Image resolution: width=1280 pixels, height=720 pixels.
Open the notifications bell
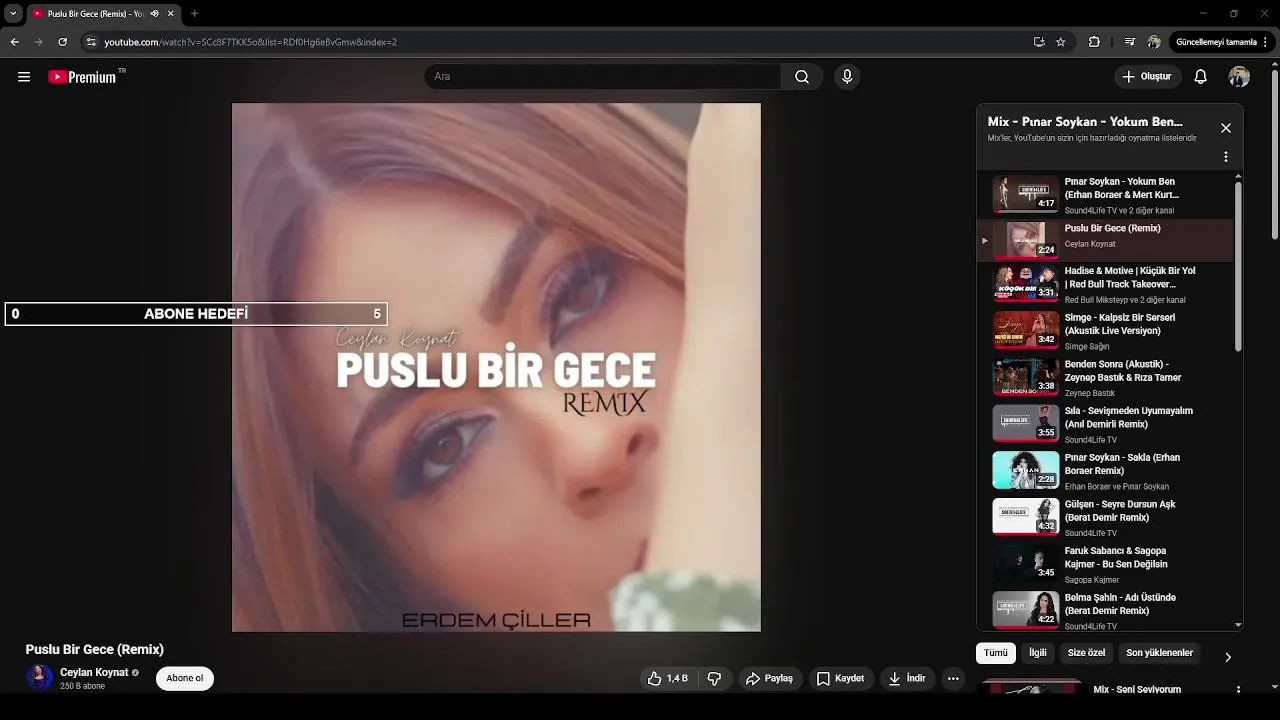pos(1201,77)
